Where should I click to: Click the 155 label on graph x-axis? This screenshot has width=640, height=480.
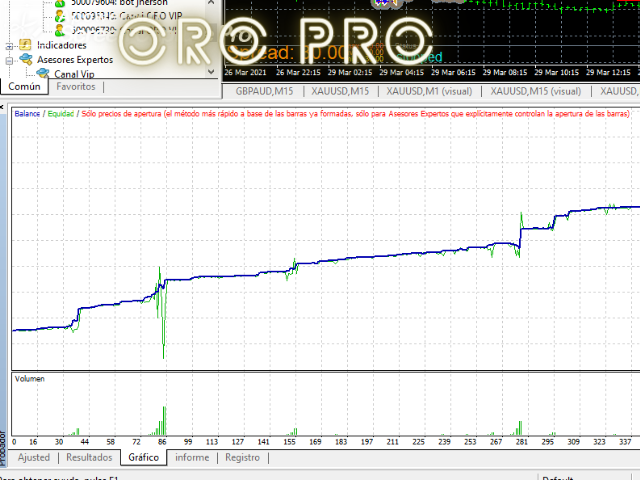pos(289,442)
